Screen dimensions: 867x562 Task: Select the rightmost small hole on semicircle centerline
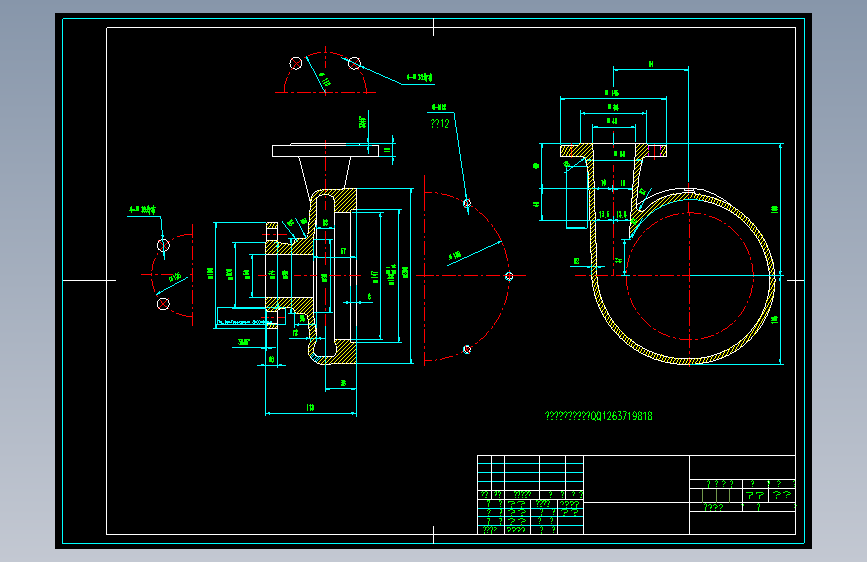click(x=509, y=276)
